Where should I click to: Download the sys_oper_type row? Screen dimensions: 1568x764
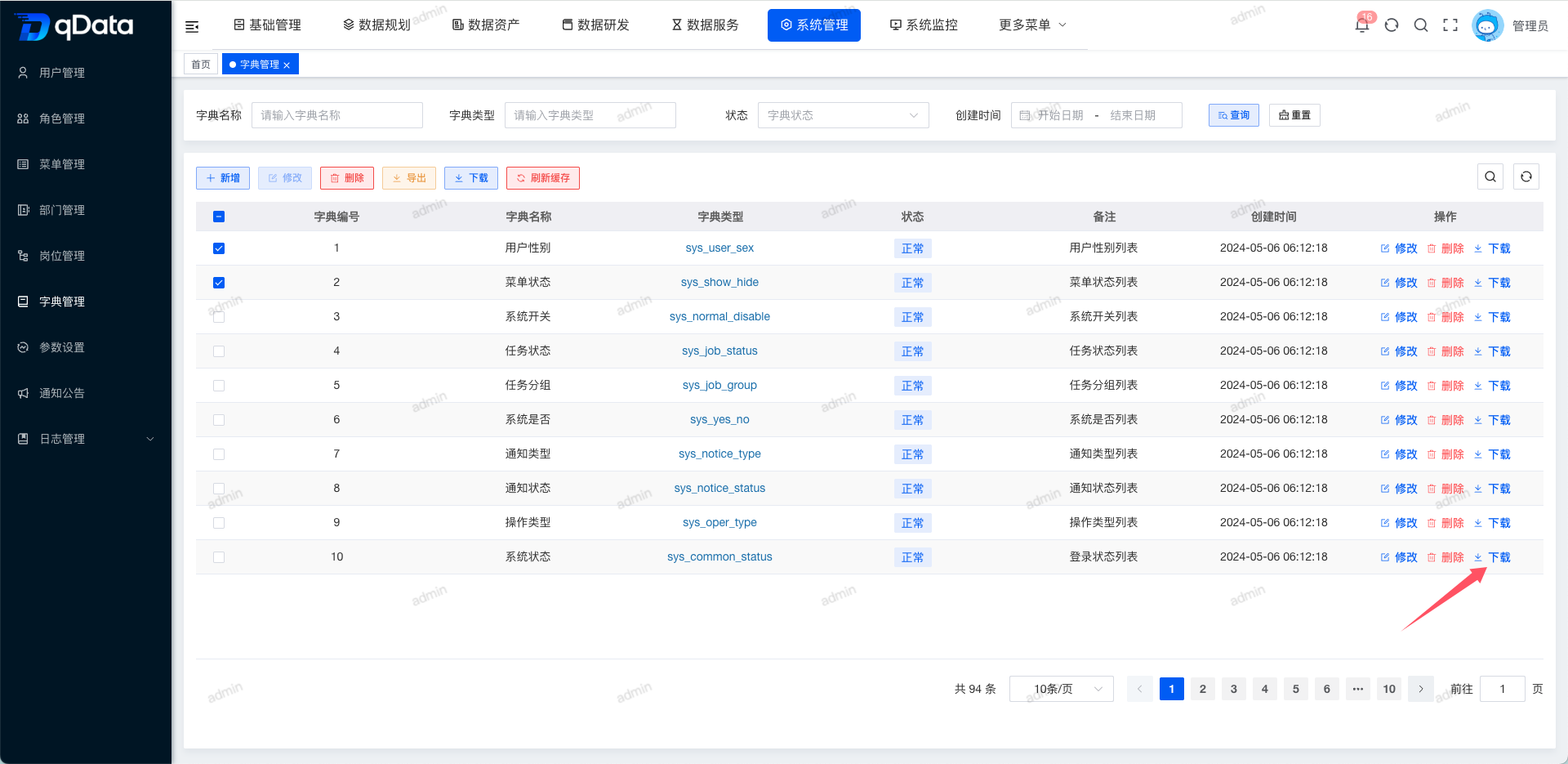point(1492,523)
